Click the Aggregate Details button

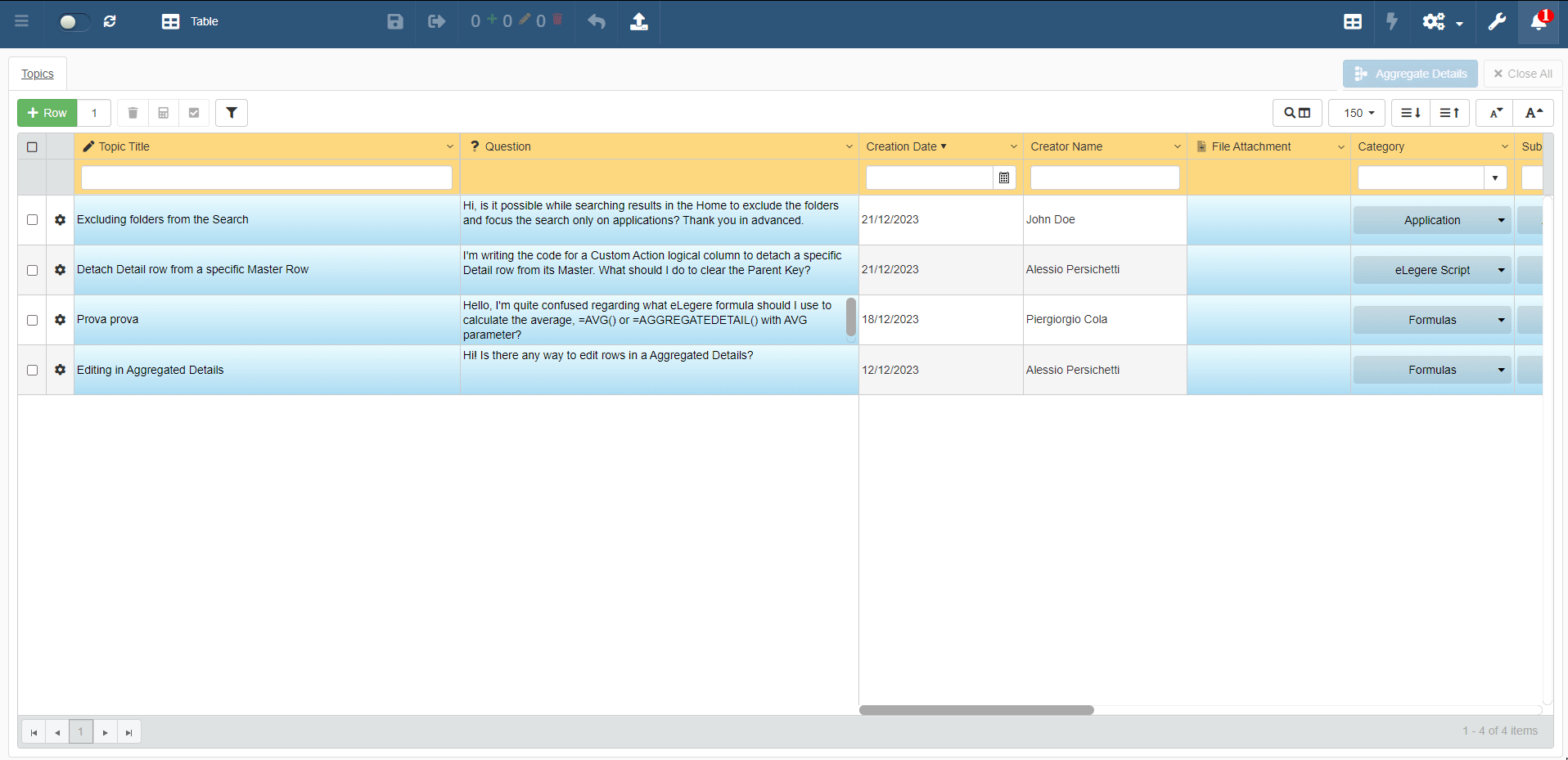tap(1410, 74)
